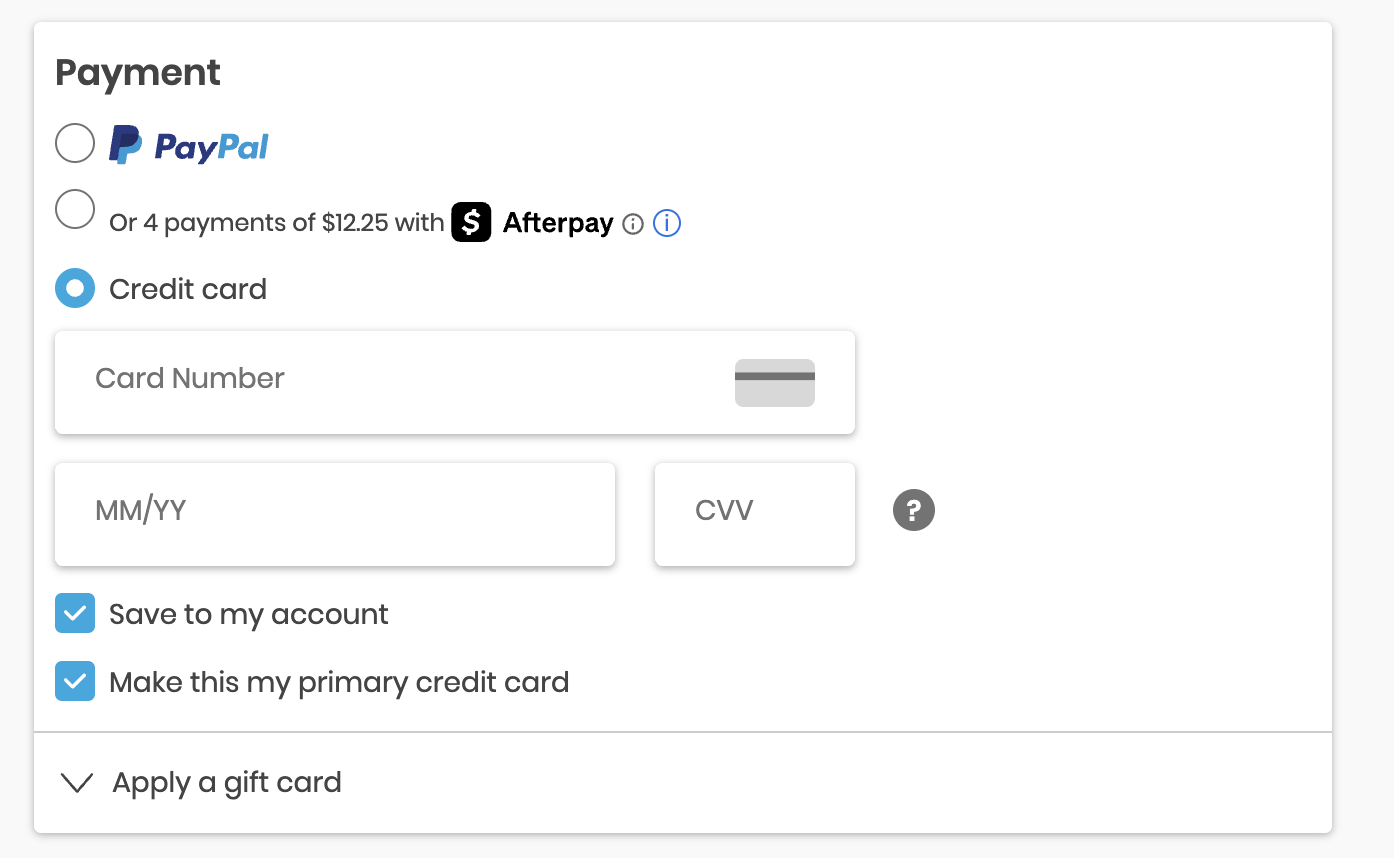Viewport: 1394px width, 858px height.
Task: Select the Credit card radio button
Action: [x=75, y=289]
